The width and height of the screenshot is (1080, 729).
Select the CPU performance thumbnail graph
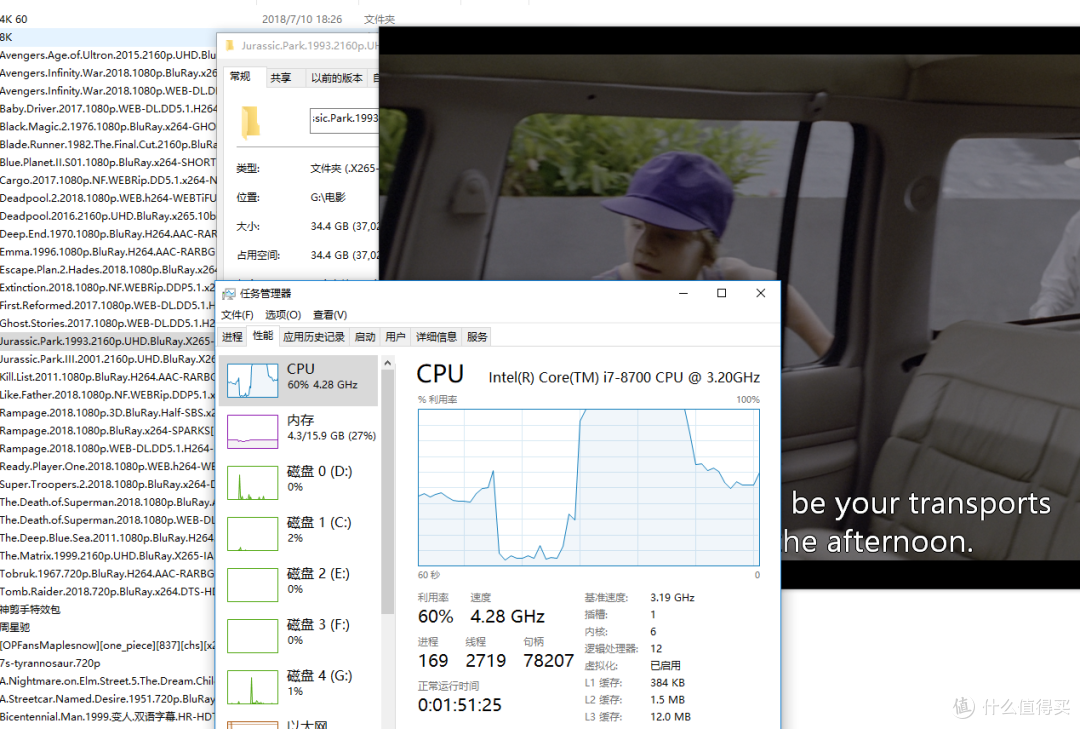point(253,380)
